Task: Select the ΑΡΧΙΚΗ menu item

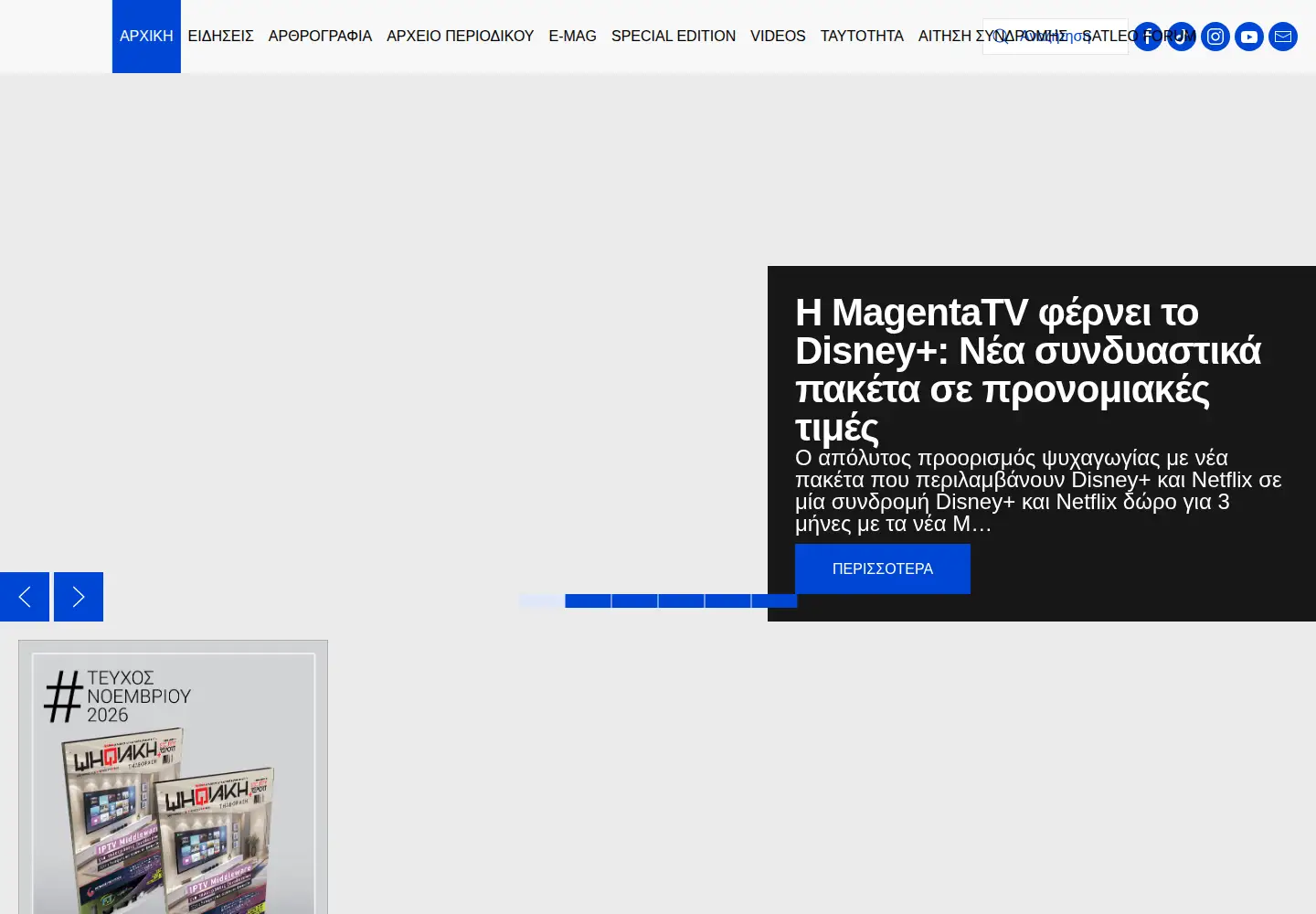Action: point(146,37)
